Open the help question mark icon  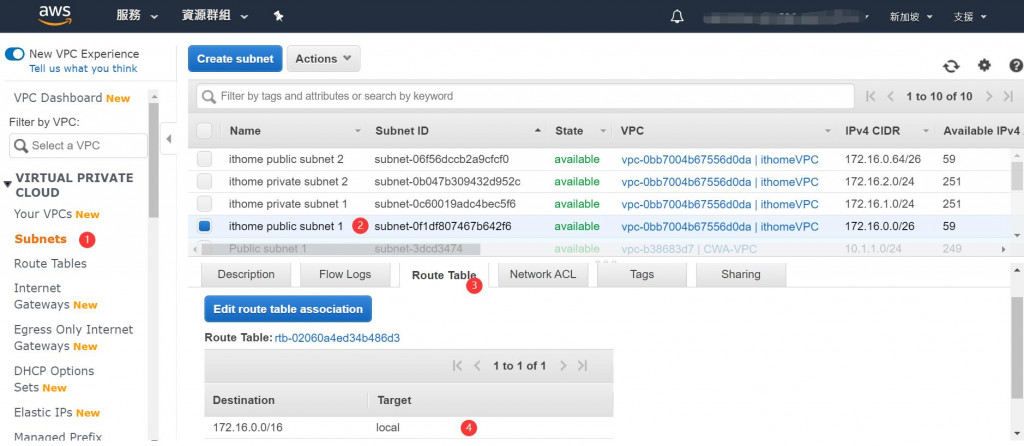[1016, 65]
